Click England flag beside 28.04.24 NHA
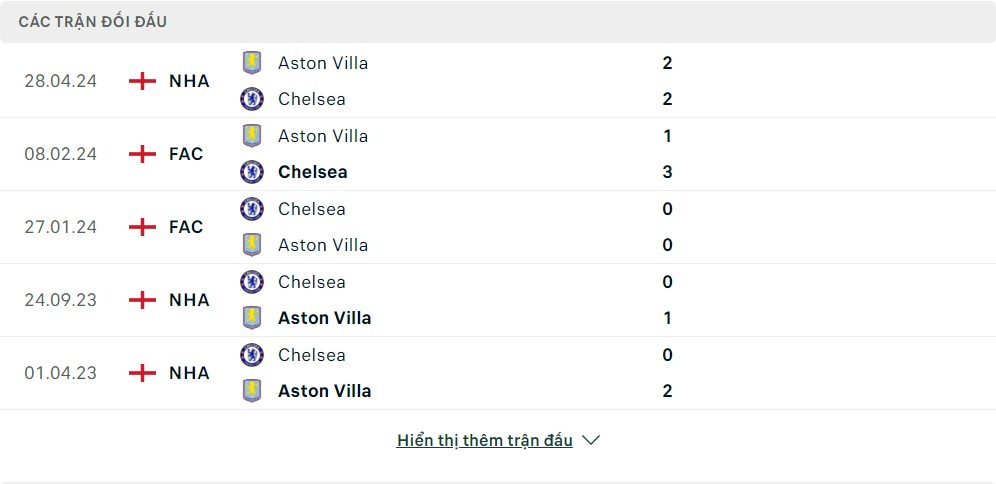The height and width of the screenshot is (484, 996). 143,81
